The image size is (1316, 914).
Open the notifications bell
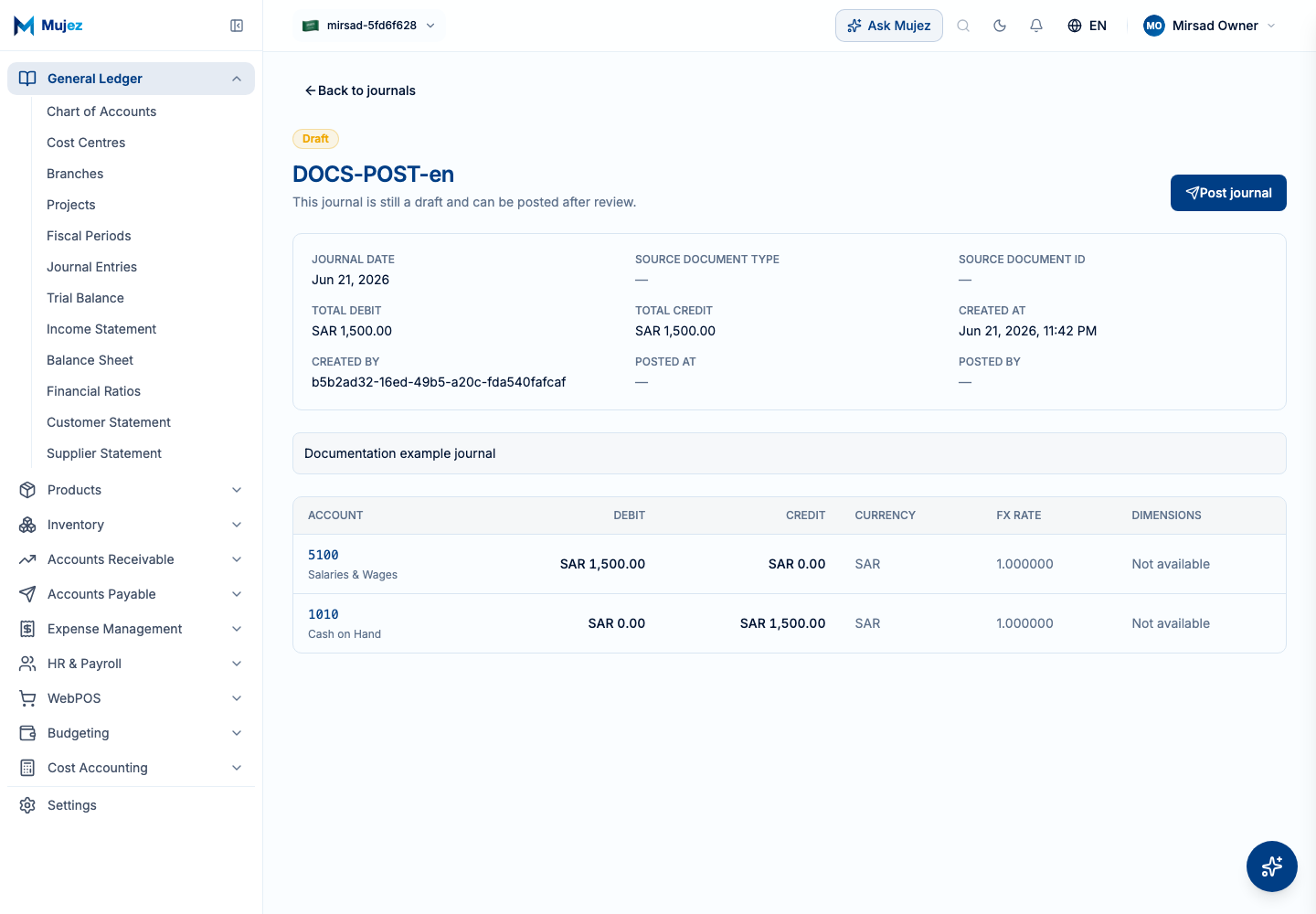(x=1036, y=26)
